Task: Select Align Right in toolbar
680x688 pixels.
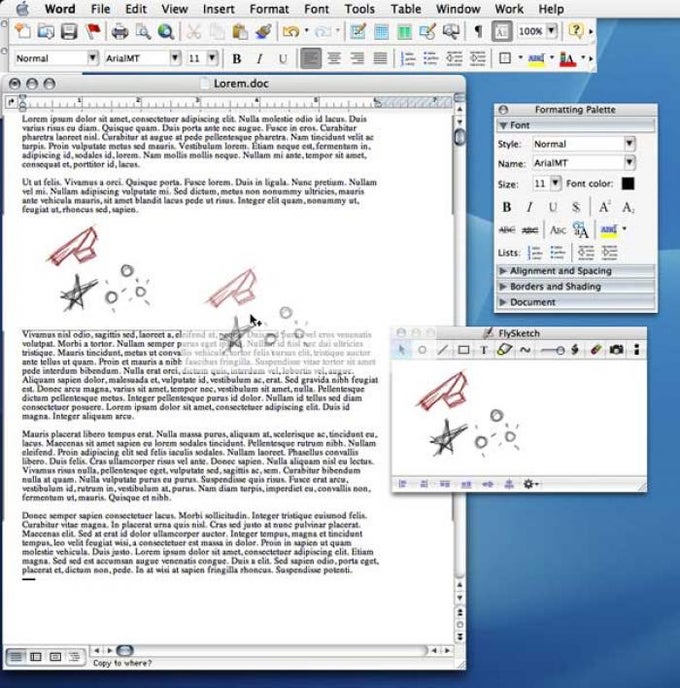Action: tap(357, 58)
